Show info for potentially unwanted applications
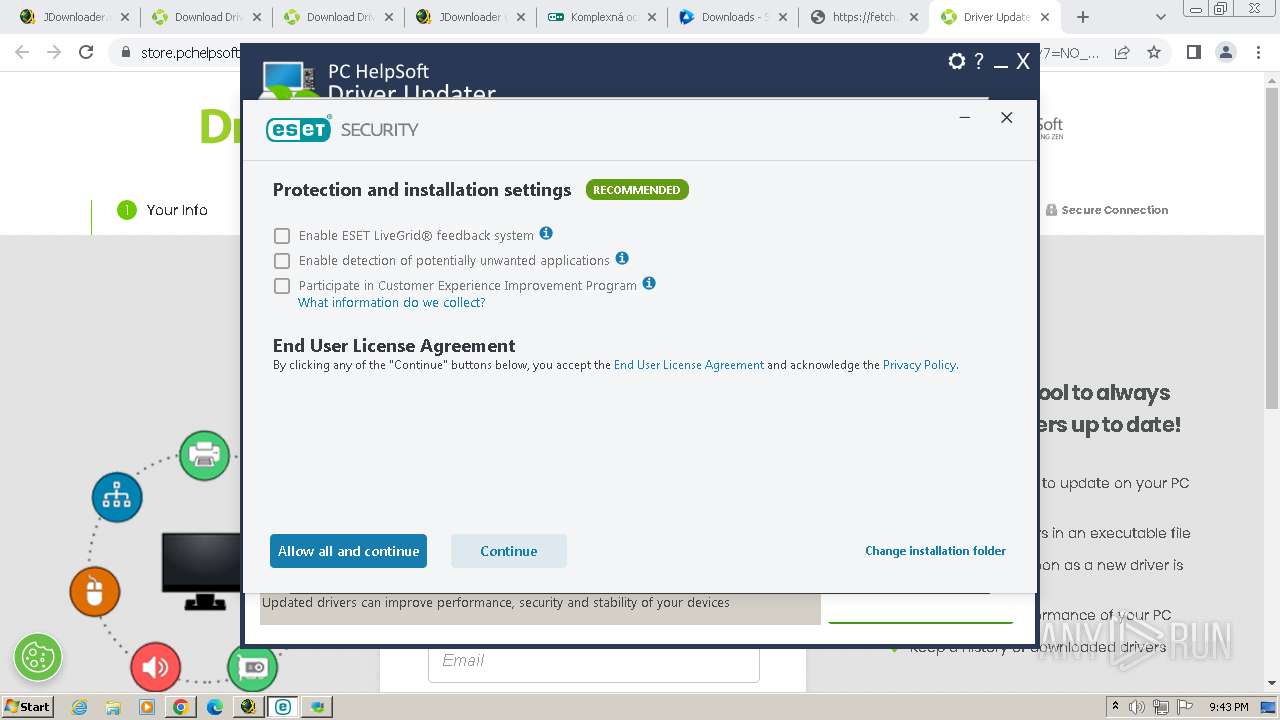Image resolution: width=1280 pixels, height=720 pixels. coord(622,258)
